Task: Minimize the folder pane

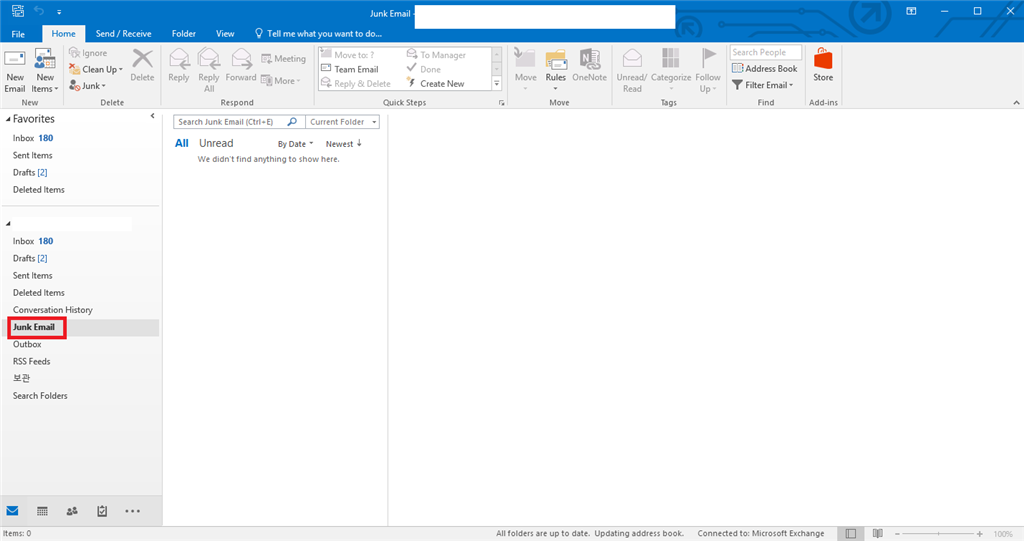Action: click(x=152, y=116)
